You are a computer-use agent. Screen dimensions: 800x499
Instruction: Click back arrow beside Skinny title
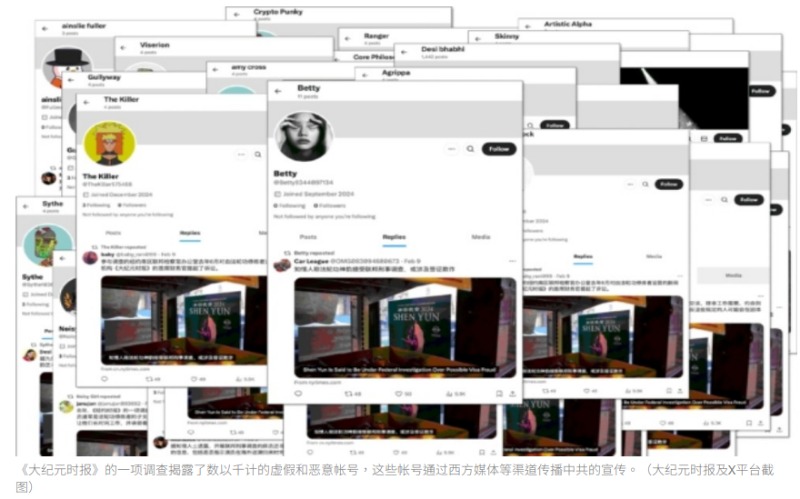pyautogui.click(x=478, y=39)
